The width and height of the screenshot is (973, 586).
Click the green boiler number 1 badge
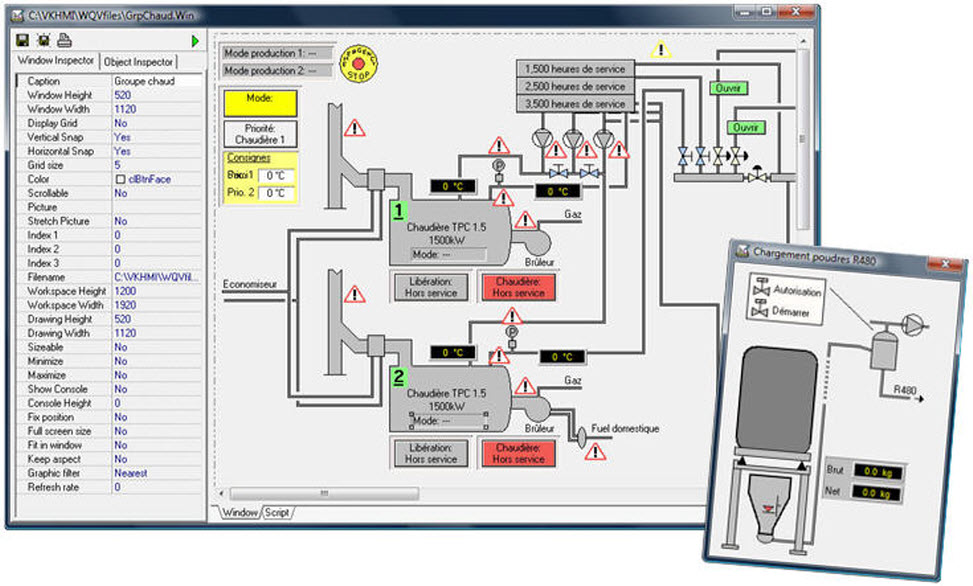point(398,210)
